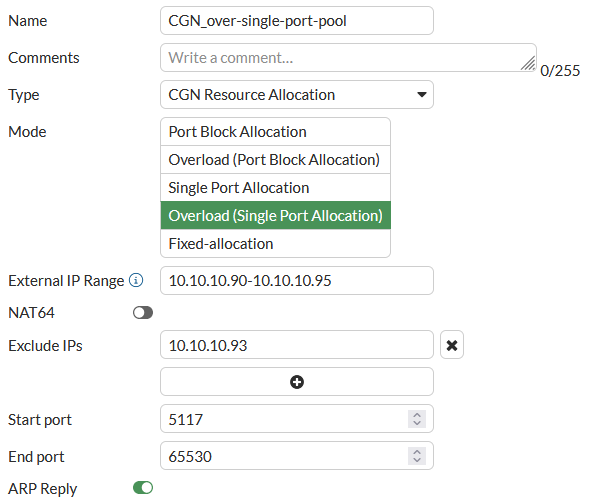
Task: Click the External IP Range info icon
Action: tap(137, 281)
